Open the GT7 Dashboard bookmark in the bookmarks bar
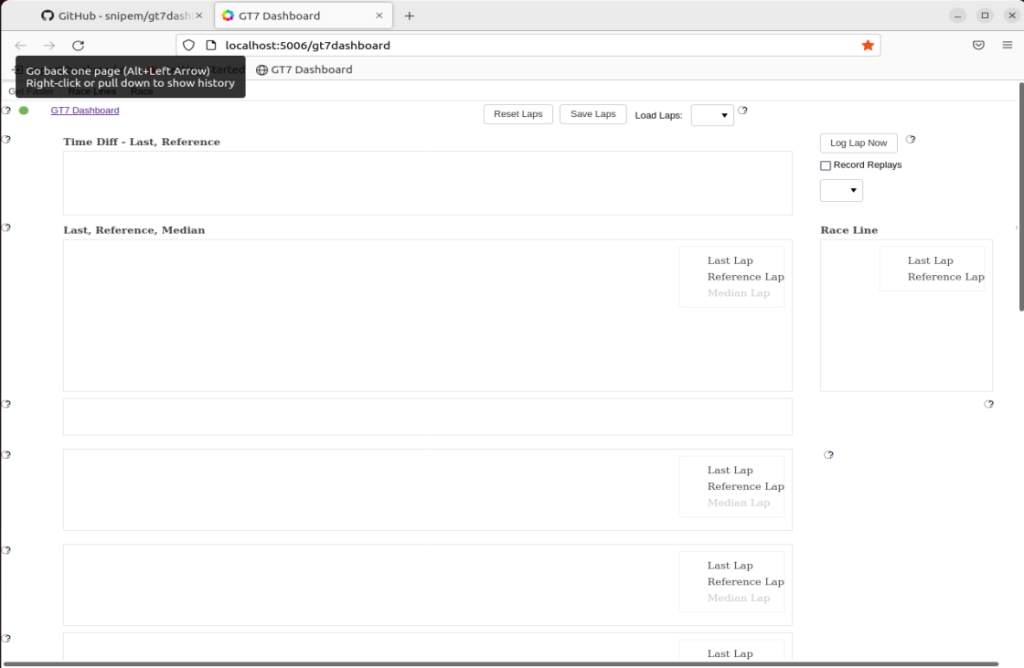Screen dimensions: 1024x668 coord(304,70)
